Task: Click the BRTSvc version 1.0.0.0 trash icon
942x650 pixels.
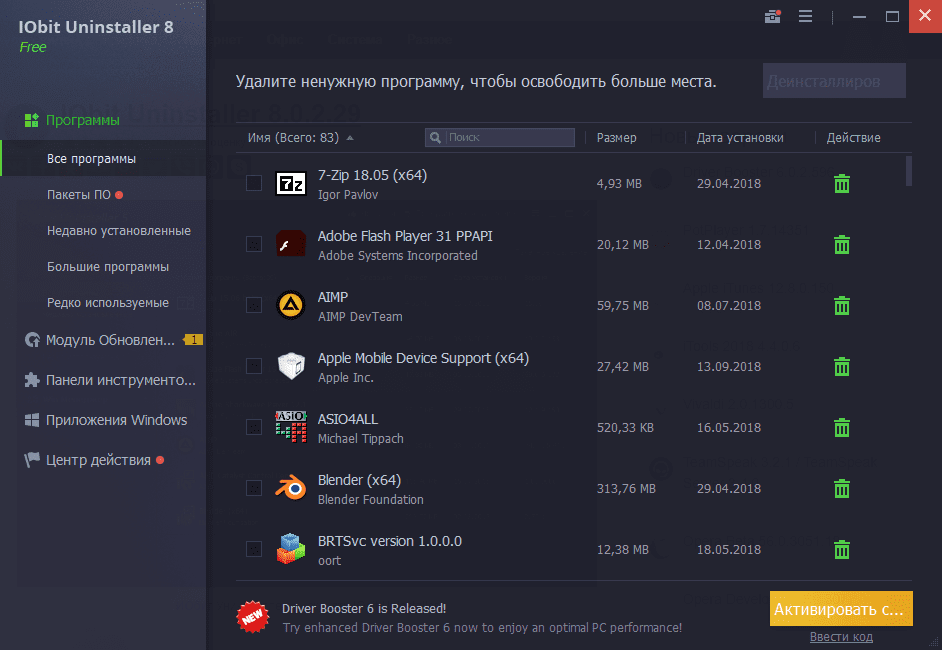Action: (x=842, y=550)
